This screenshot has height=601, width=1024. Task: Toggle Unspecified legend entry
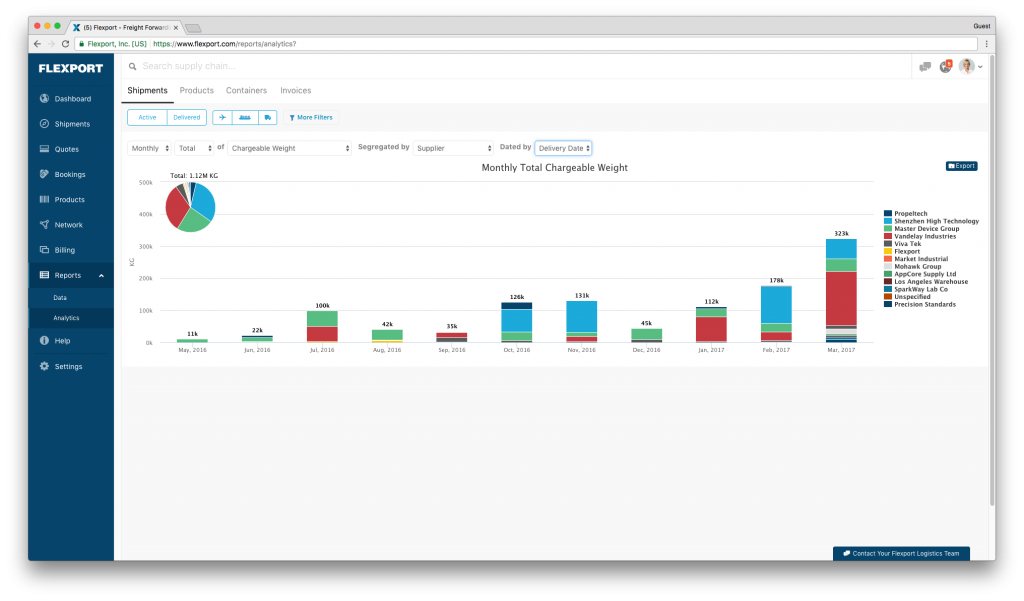(x=908, y=297)
